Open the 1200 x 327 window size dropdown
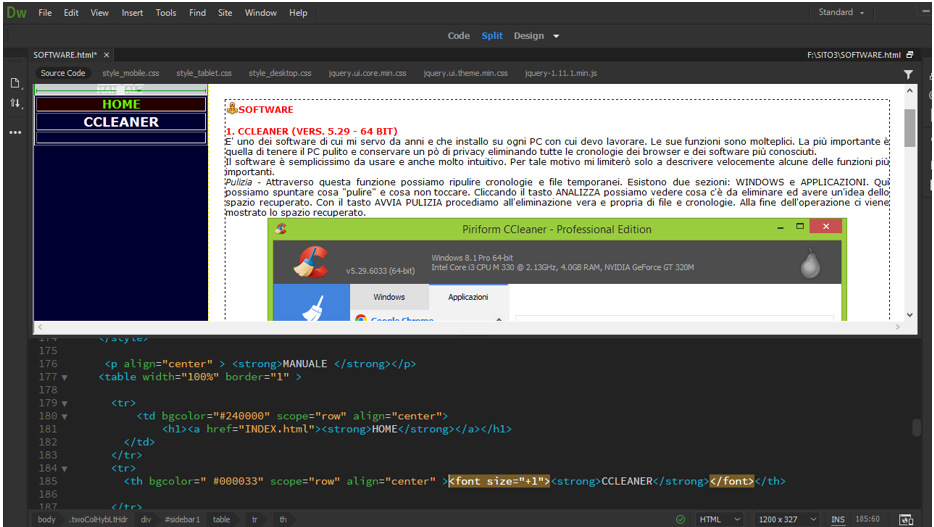Image resolution: width=934 pixels, height=527 pixels. [786, 519]
